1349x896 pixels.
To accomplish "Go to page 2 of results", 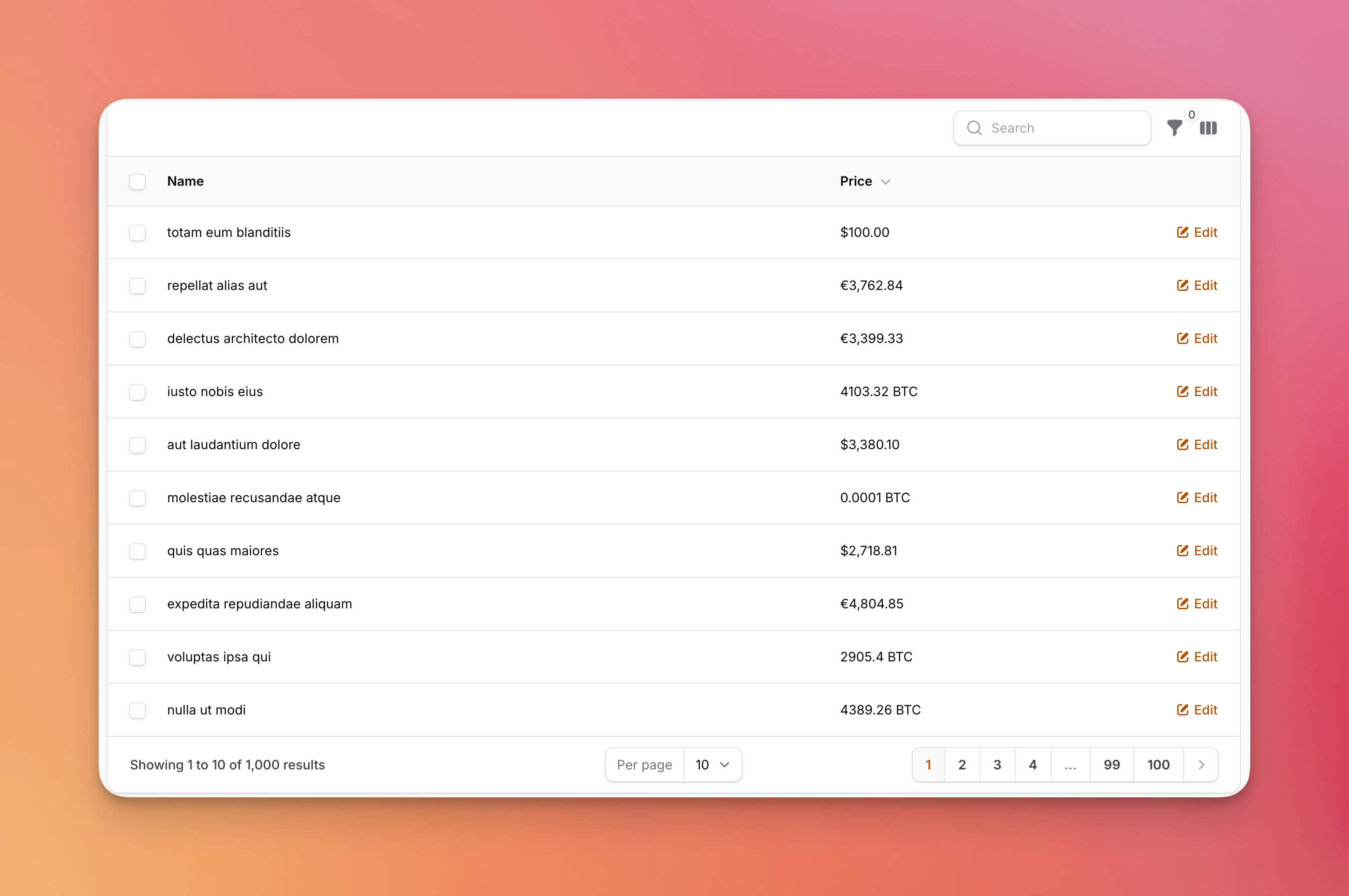I will (962, 765).
